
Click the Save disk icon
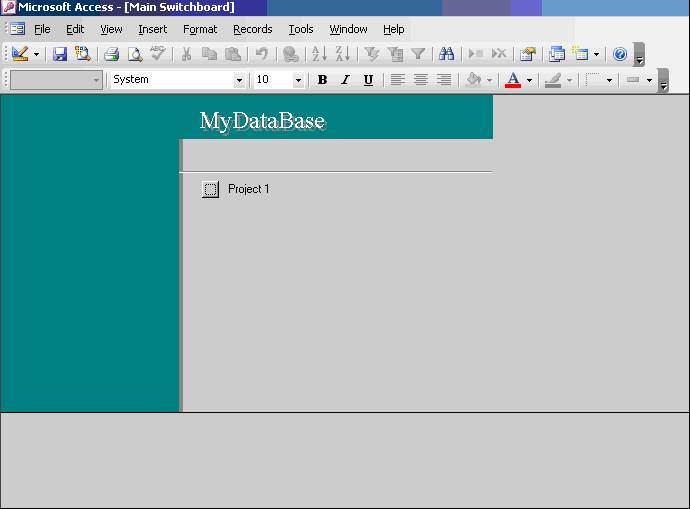pyautogui.click(x=60, y=54)
